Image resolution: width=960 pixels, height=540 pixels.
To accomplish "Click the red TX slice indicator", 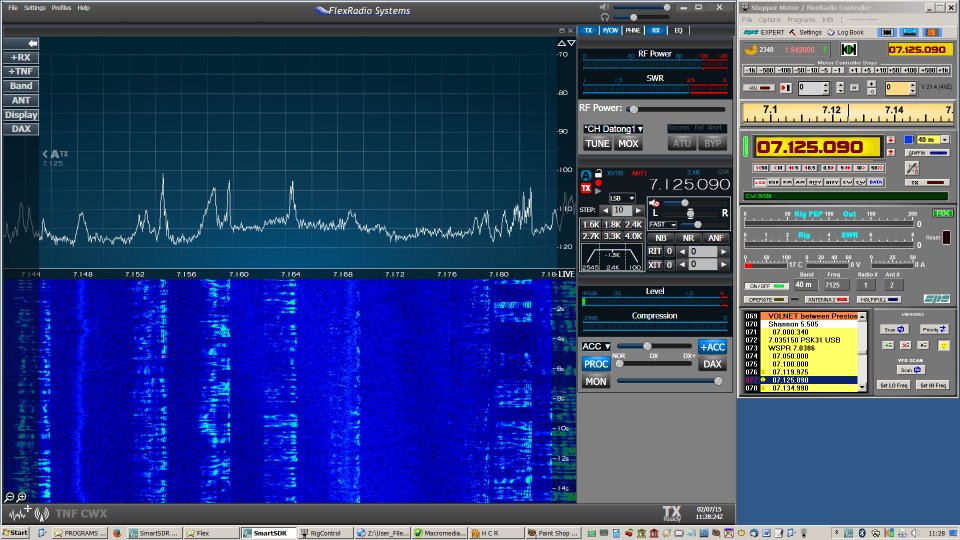I will pos(586,187).
